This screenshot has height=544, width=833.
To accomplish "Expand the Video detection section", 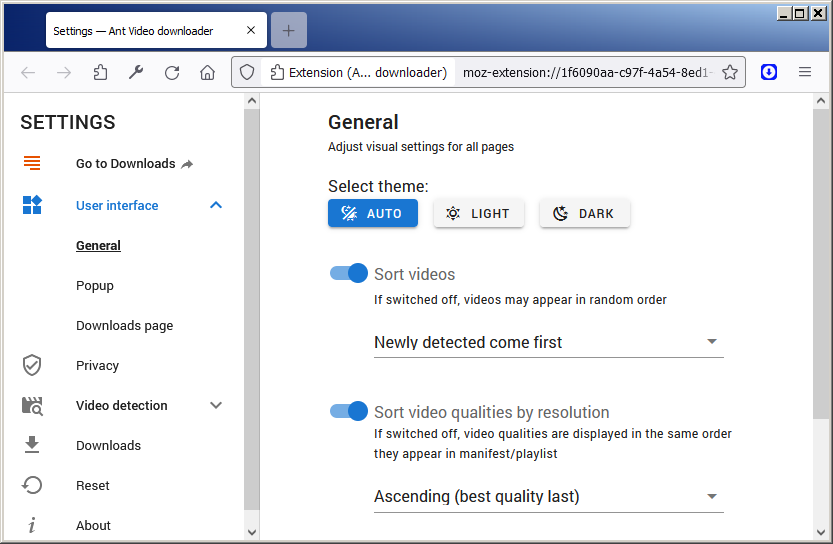I will 216,405.
